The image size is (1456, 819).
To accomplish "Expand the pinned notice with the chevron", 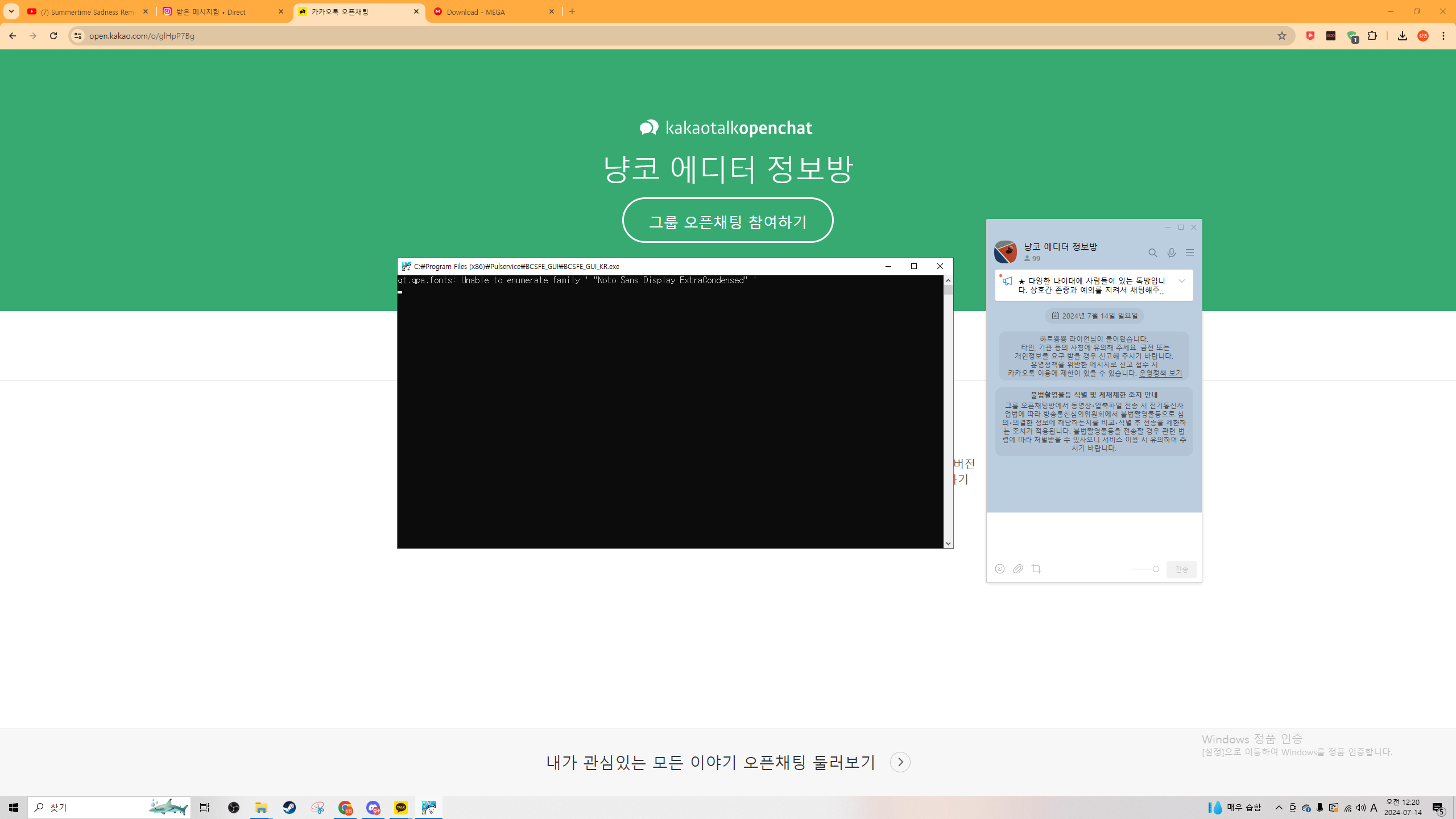I will 1182,281.
